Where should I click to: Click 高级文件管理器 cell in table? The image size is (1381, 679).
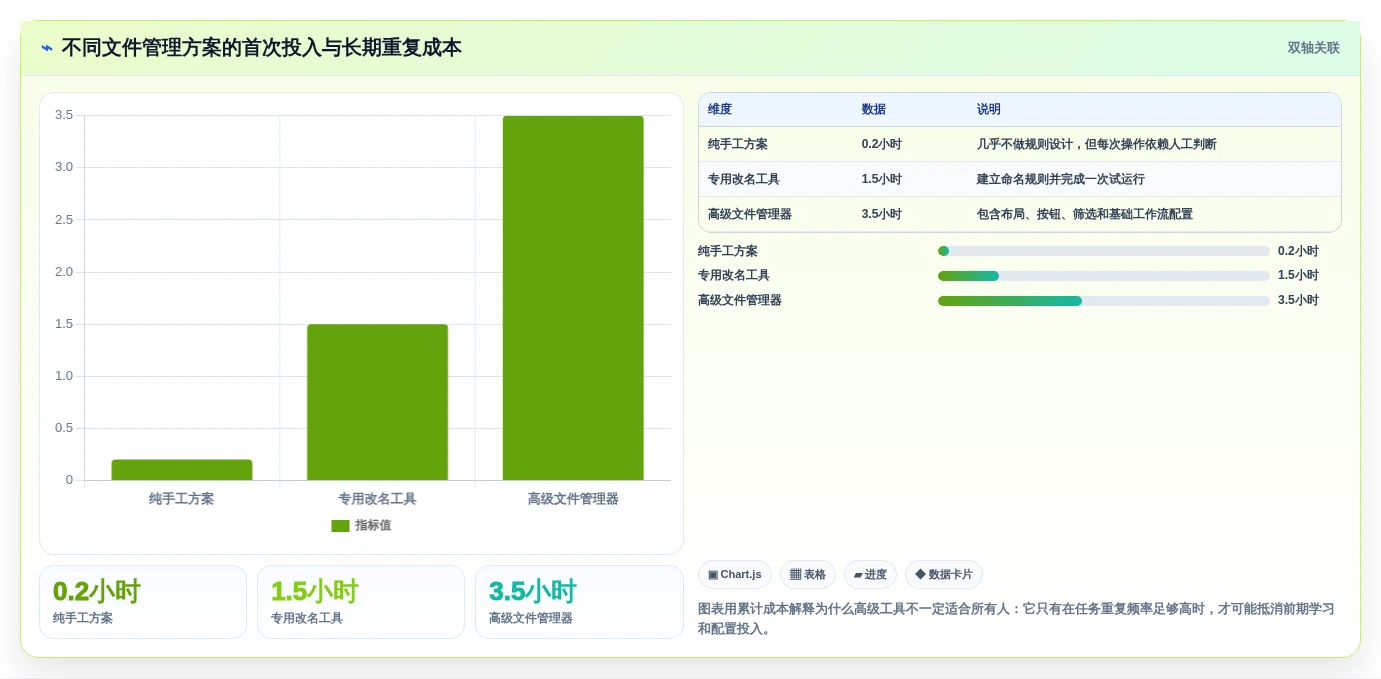tap(750, 214)
